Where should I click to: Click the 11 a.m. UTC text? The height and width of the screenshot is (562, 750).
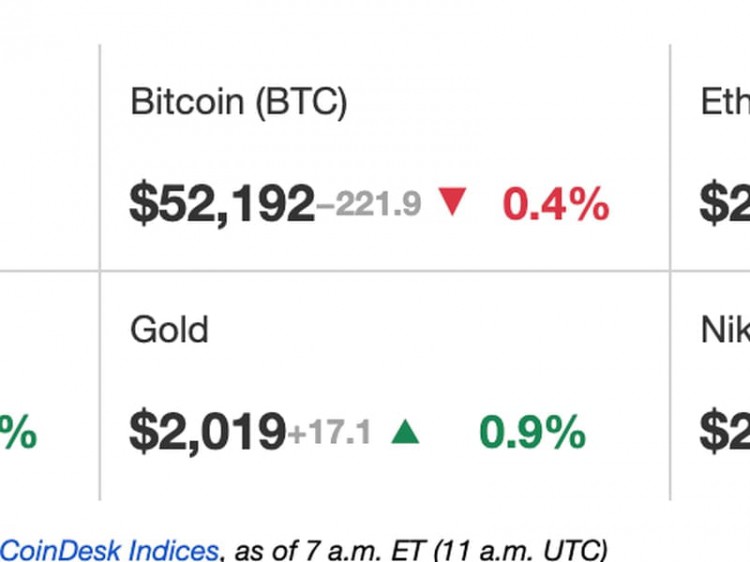tap(520, 550)
